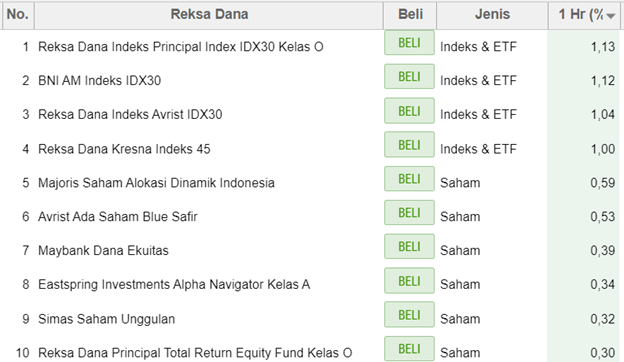Image resolution: width=624 pixels, height=362 pixels.
Task: Select the Beli column header
Action: (410, 14)
